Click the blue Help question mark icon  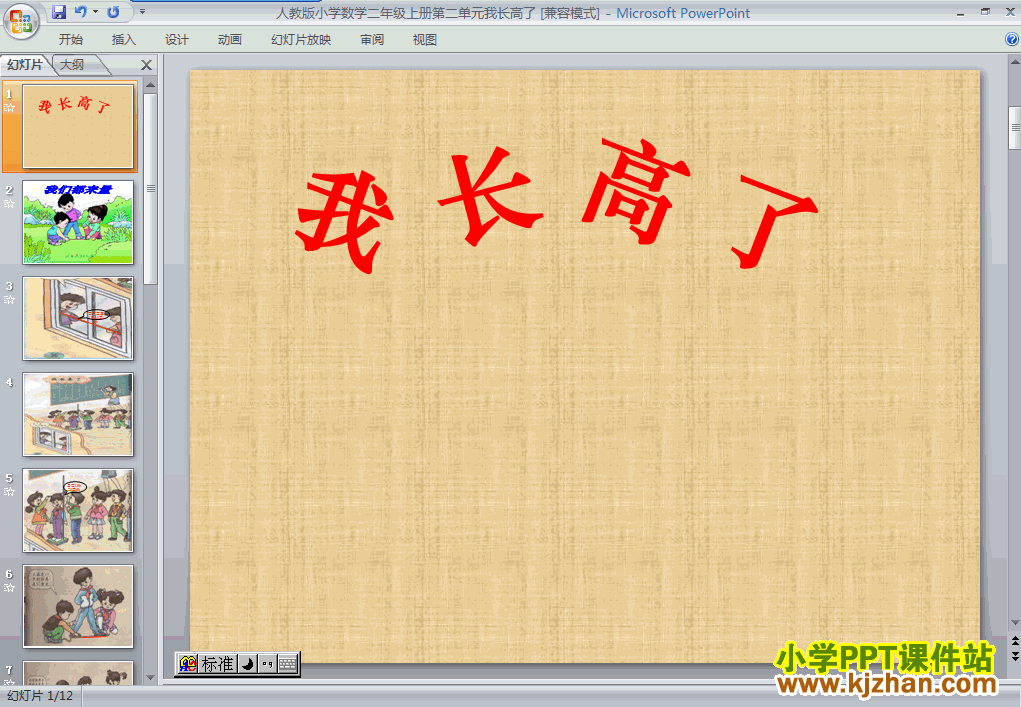(x=1012, y=40)
